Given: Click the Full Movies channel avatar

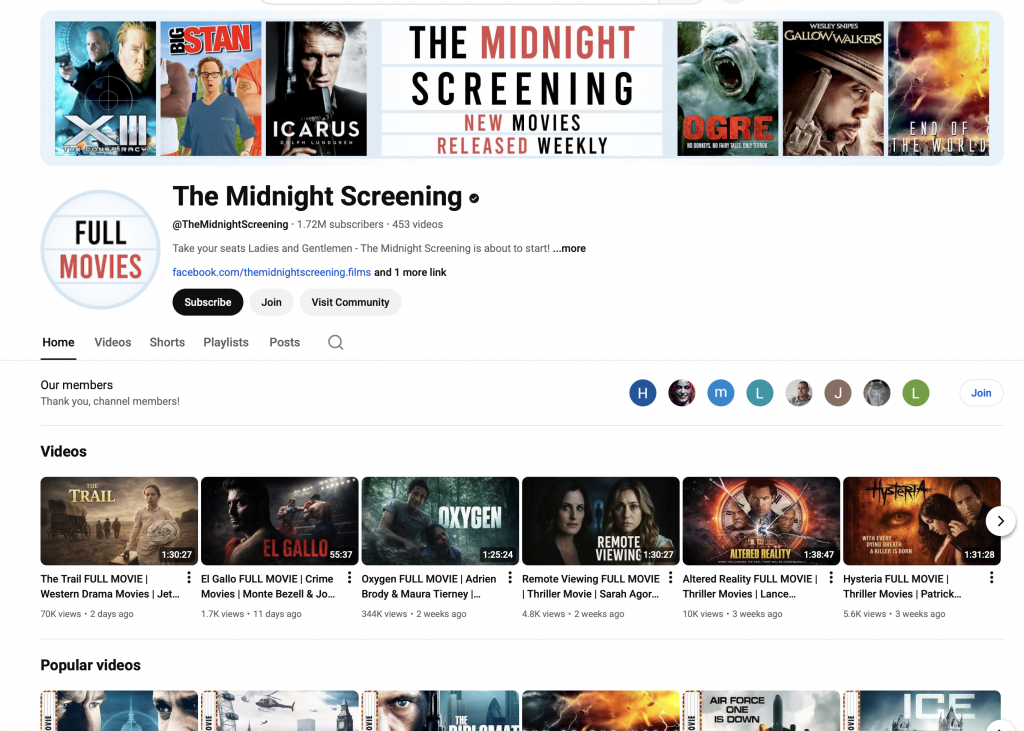Looking at the screenshot, I should click(x=100, y=250).
